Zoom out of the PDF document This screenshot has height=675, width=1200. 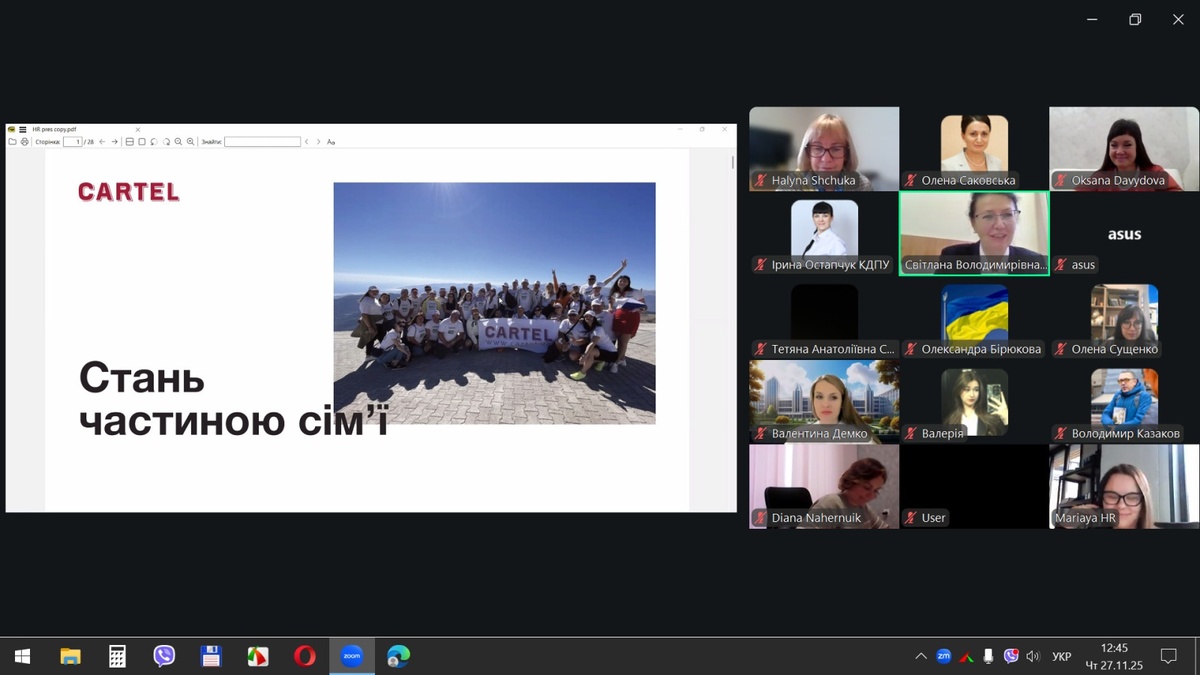coord(178,142)
